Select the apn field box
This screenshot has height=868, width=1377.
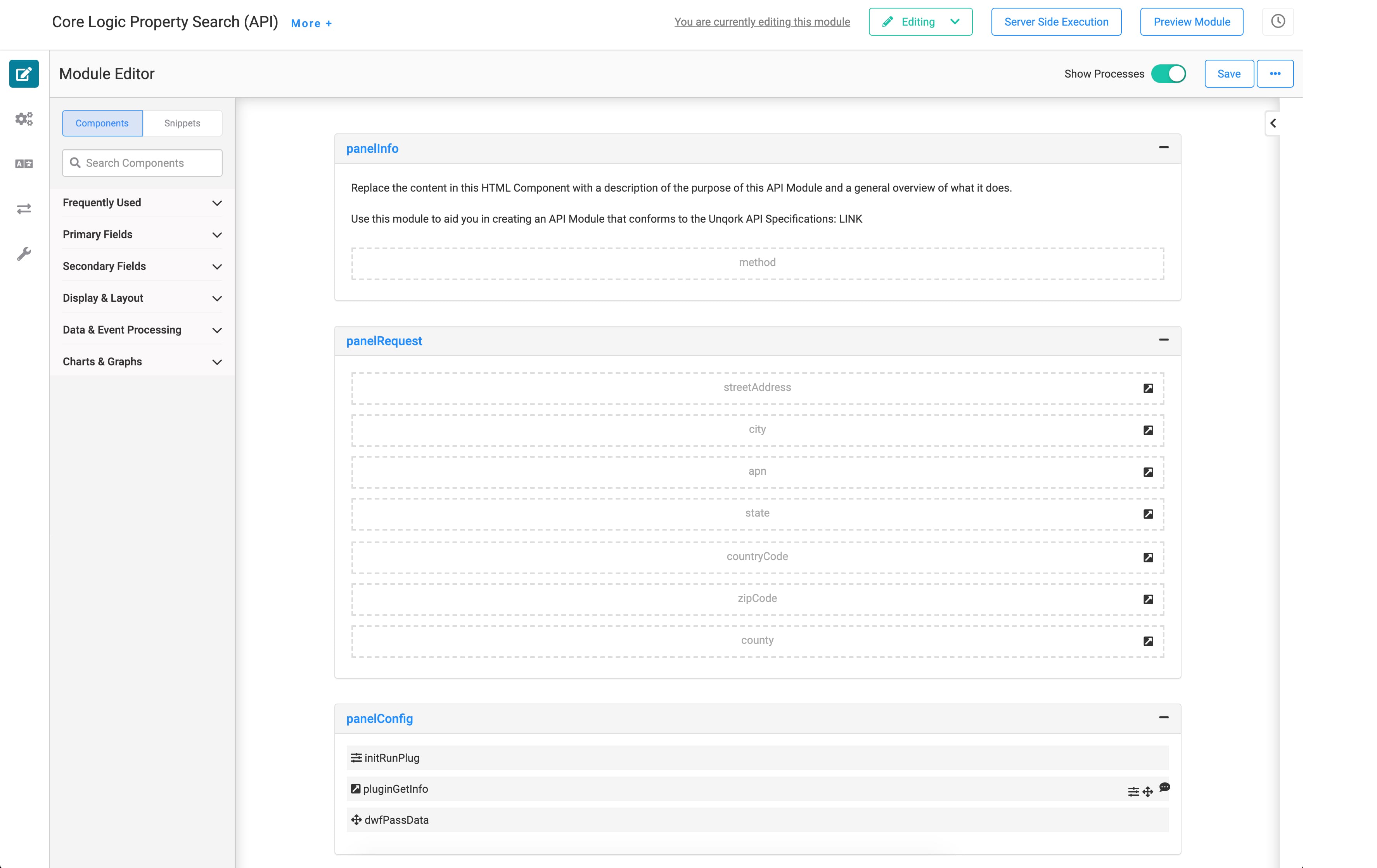(758, 472)
